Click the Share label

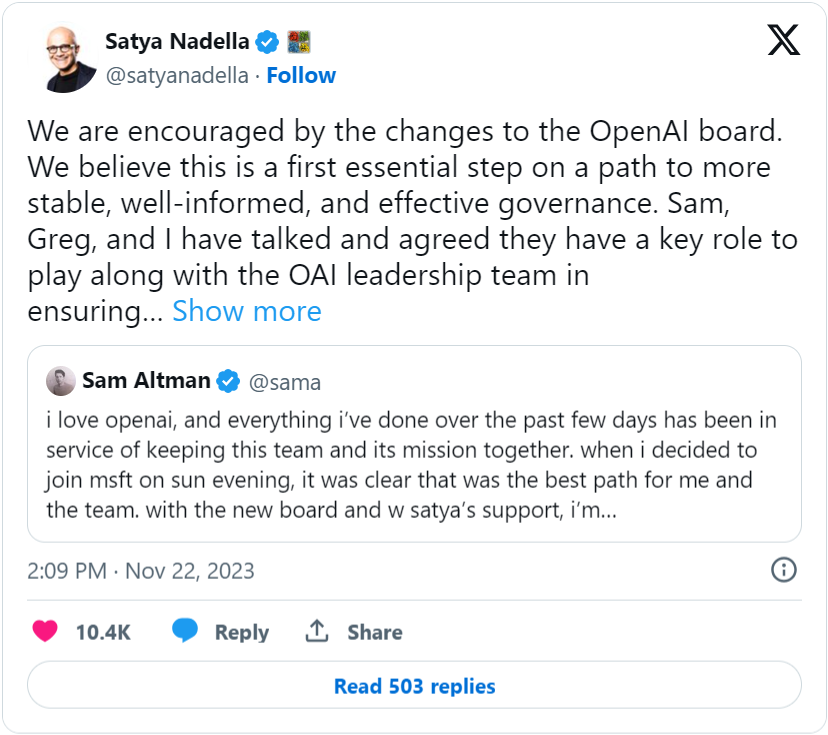(375, 632)
